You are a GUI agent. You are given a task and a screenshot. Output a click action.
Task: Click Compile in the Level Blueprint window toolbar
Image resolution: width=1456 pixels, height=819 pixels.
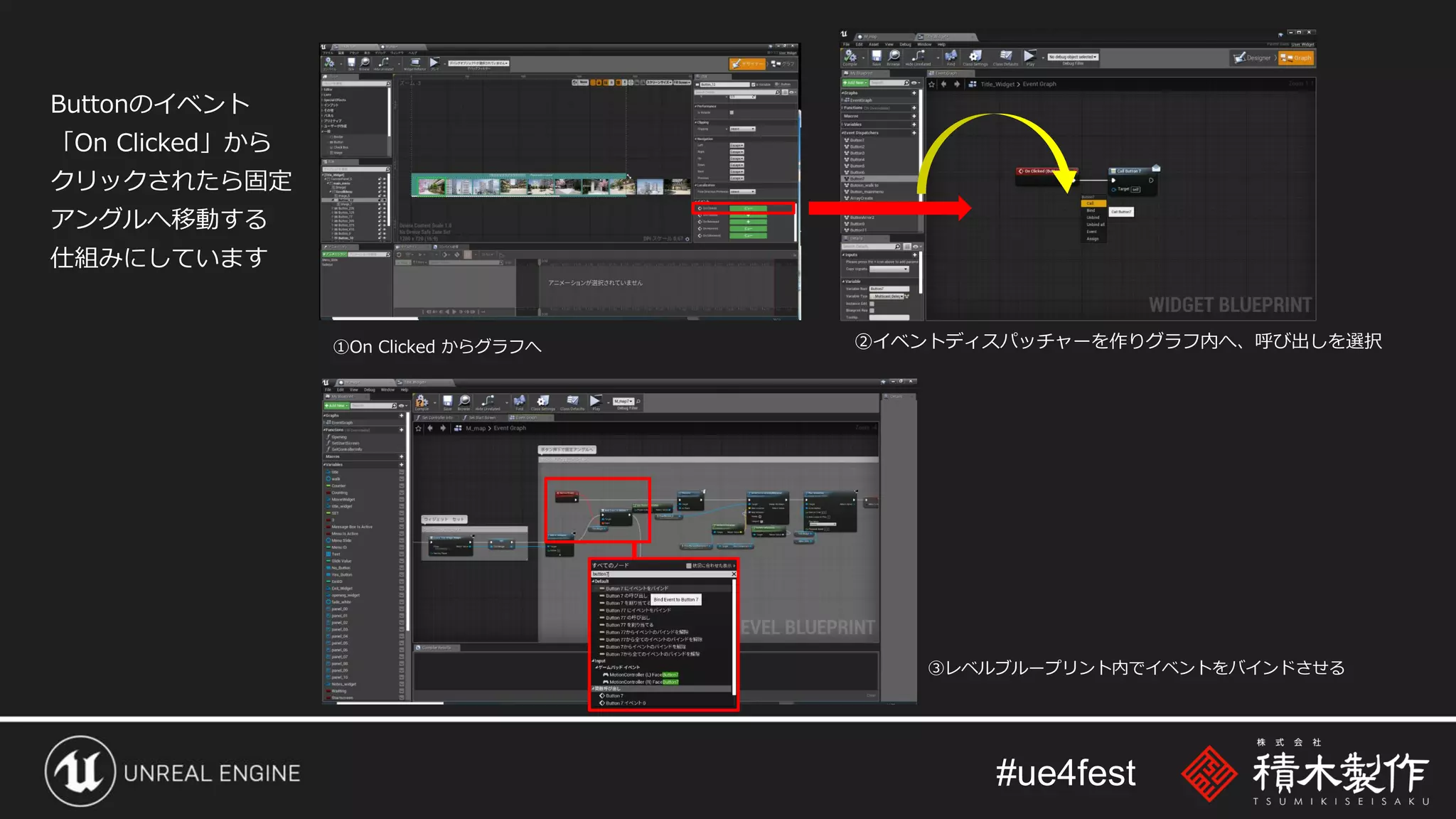pos(422,403)
